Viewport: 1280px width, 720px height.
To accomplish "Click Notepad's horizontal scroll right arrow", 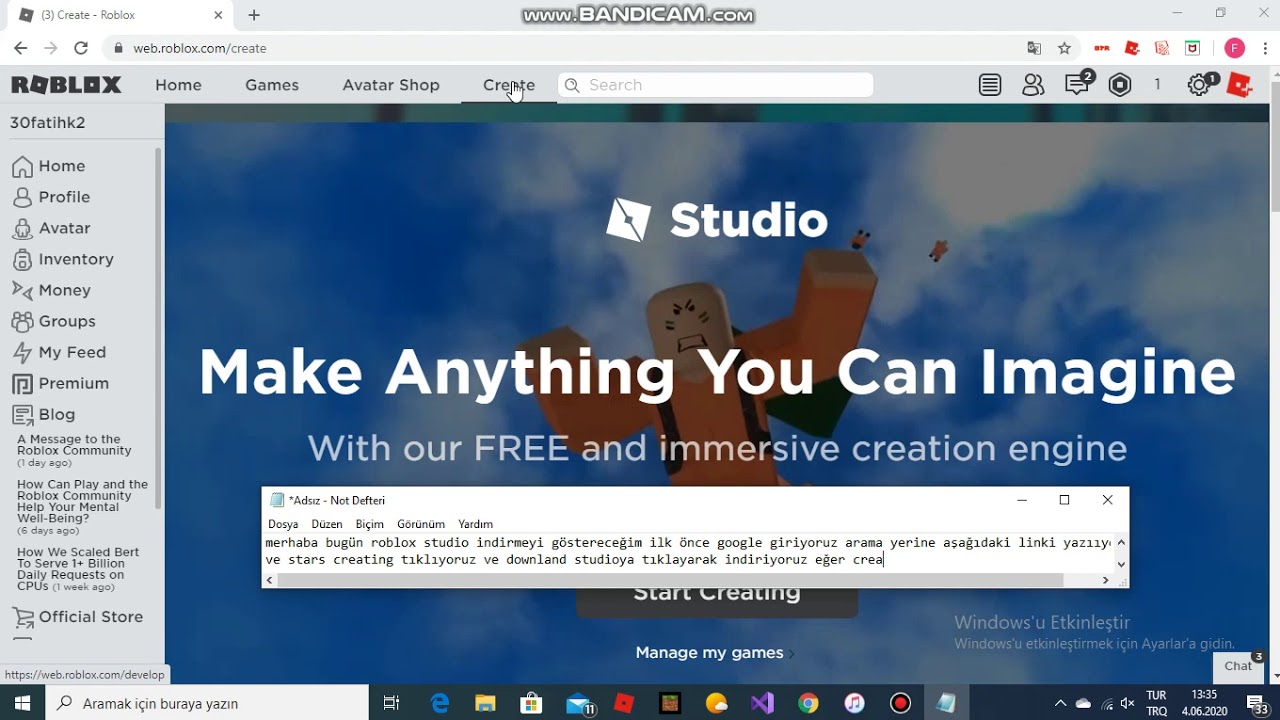I will coord(1105,580).
